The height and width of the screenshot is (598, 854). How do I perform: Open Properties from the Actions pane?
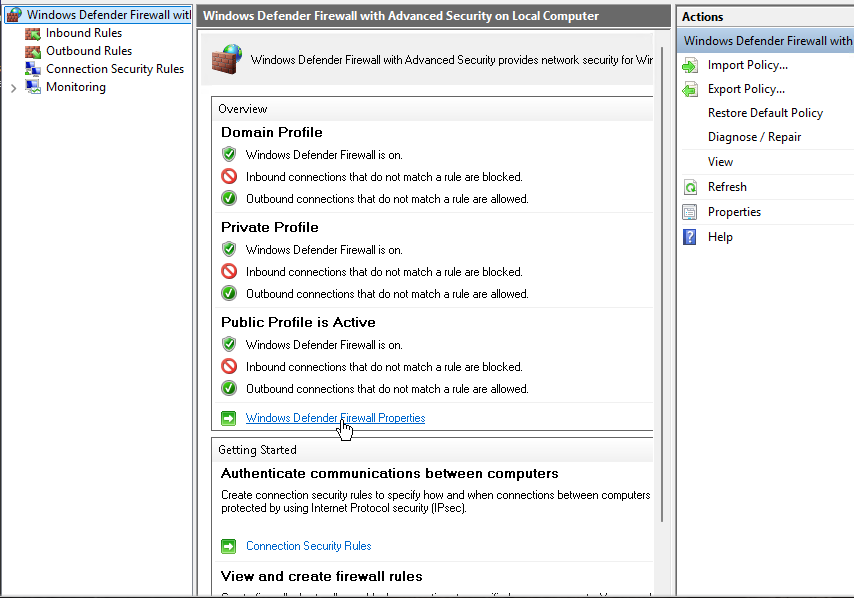[734, 212]
